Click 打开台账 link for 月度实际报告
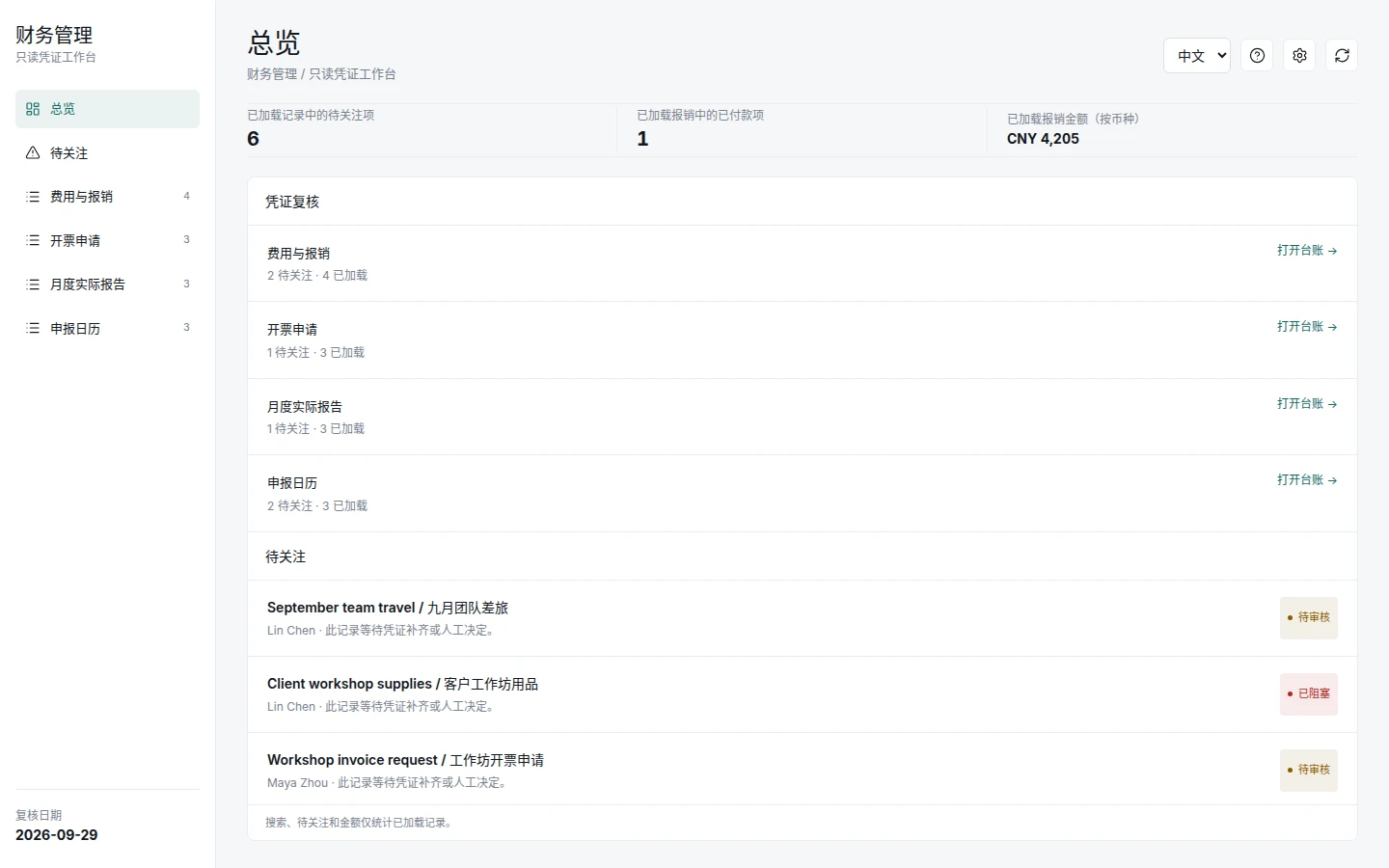This screenshot has width=1389, height=868. pos(1307,404)
